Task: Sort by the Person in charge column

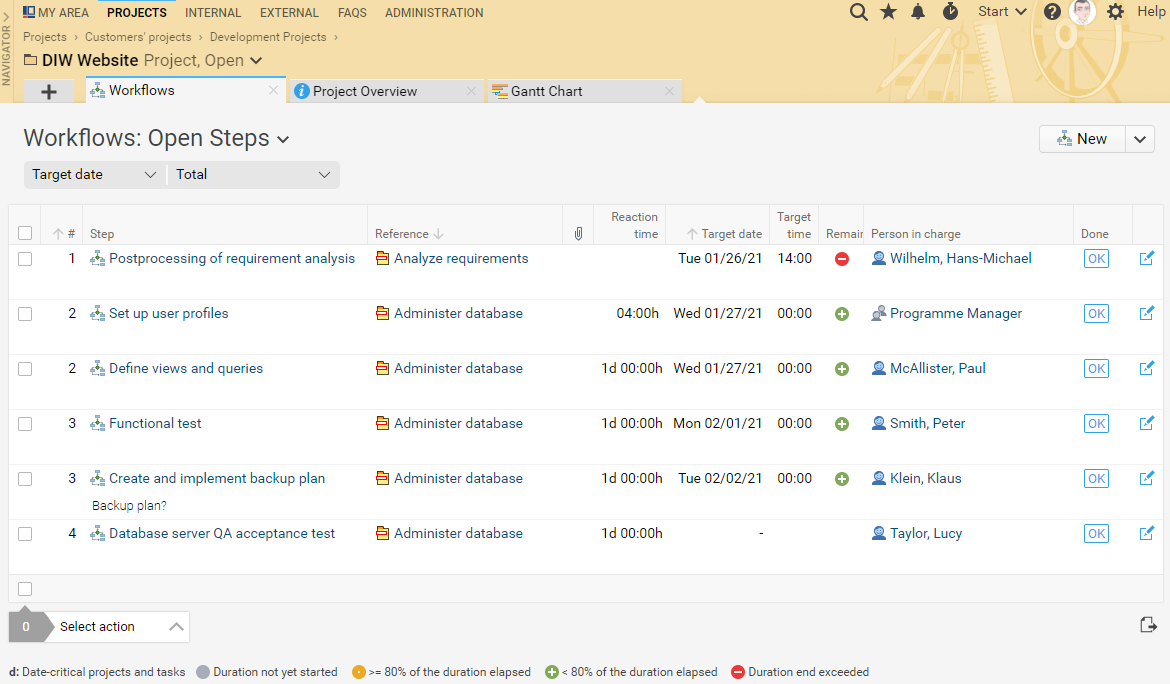Action: click(x=915, y=234)
